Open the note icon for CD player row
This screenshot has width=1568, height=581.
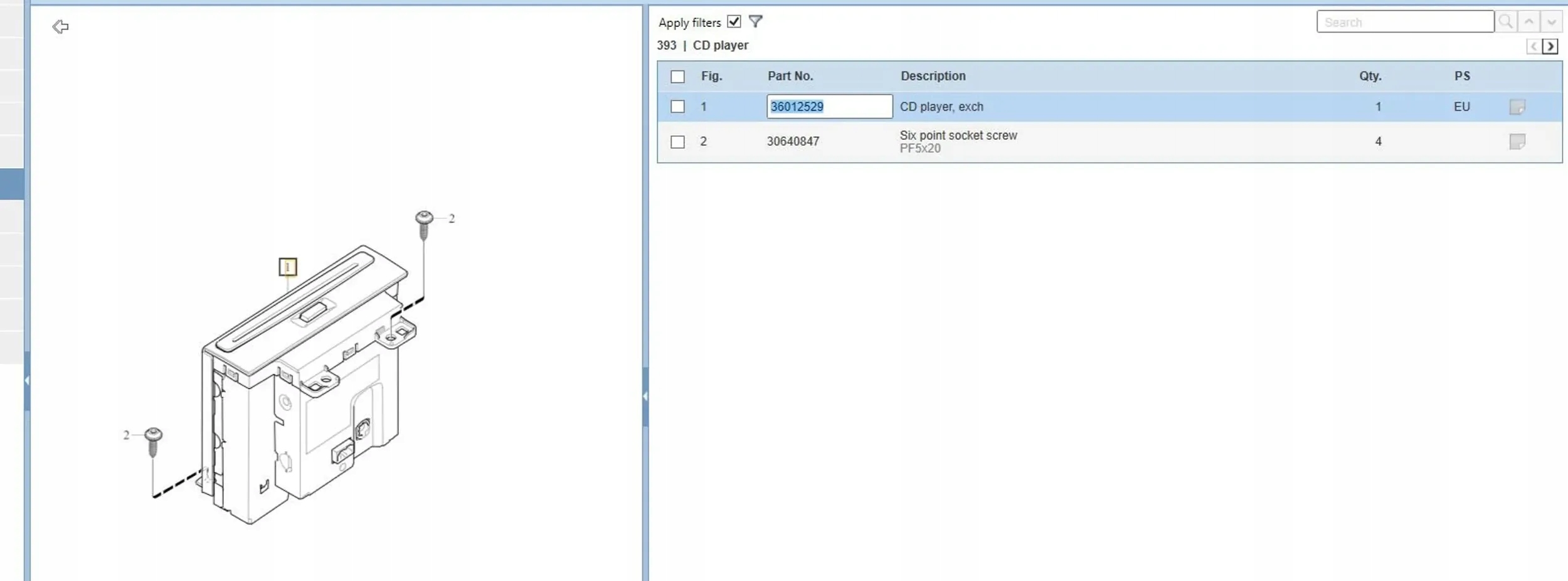pyautogui.click(x=1517, y=107)
